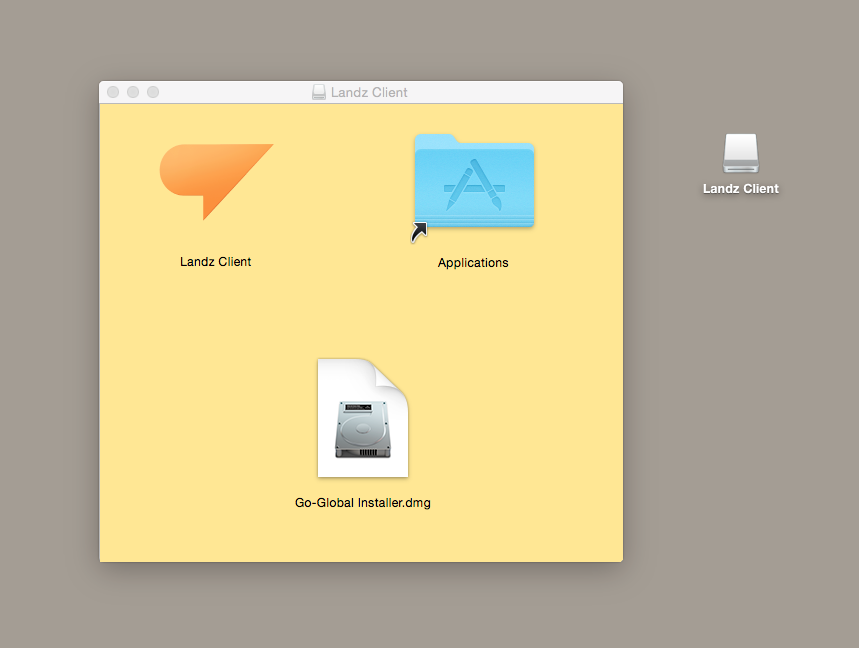859x648 pixels.
Task: Close the Landz Client window
Action: point(113,92)
